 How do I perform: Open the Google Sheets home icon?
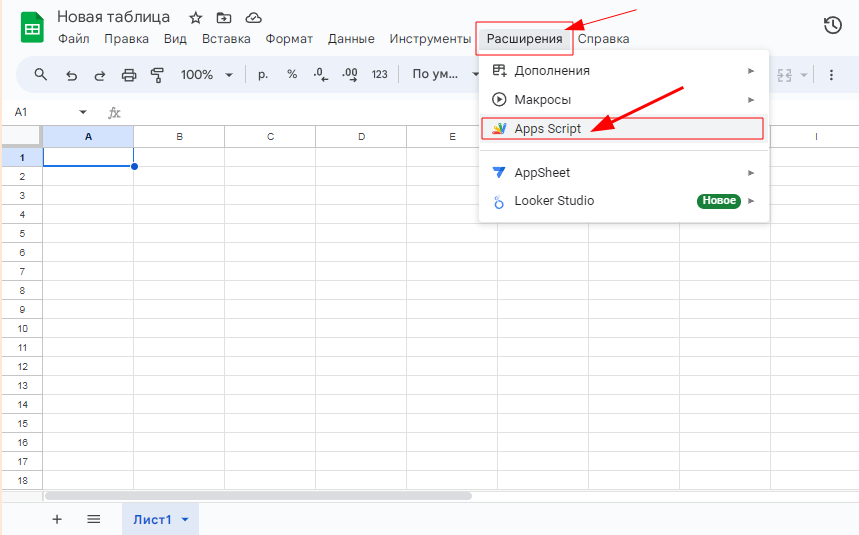tap(32, 27)
